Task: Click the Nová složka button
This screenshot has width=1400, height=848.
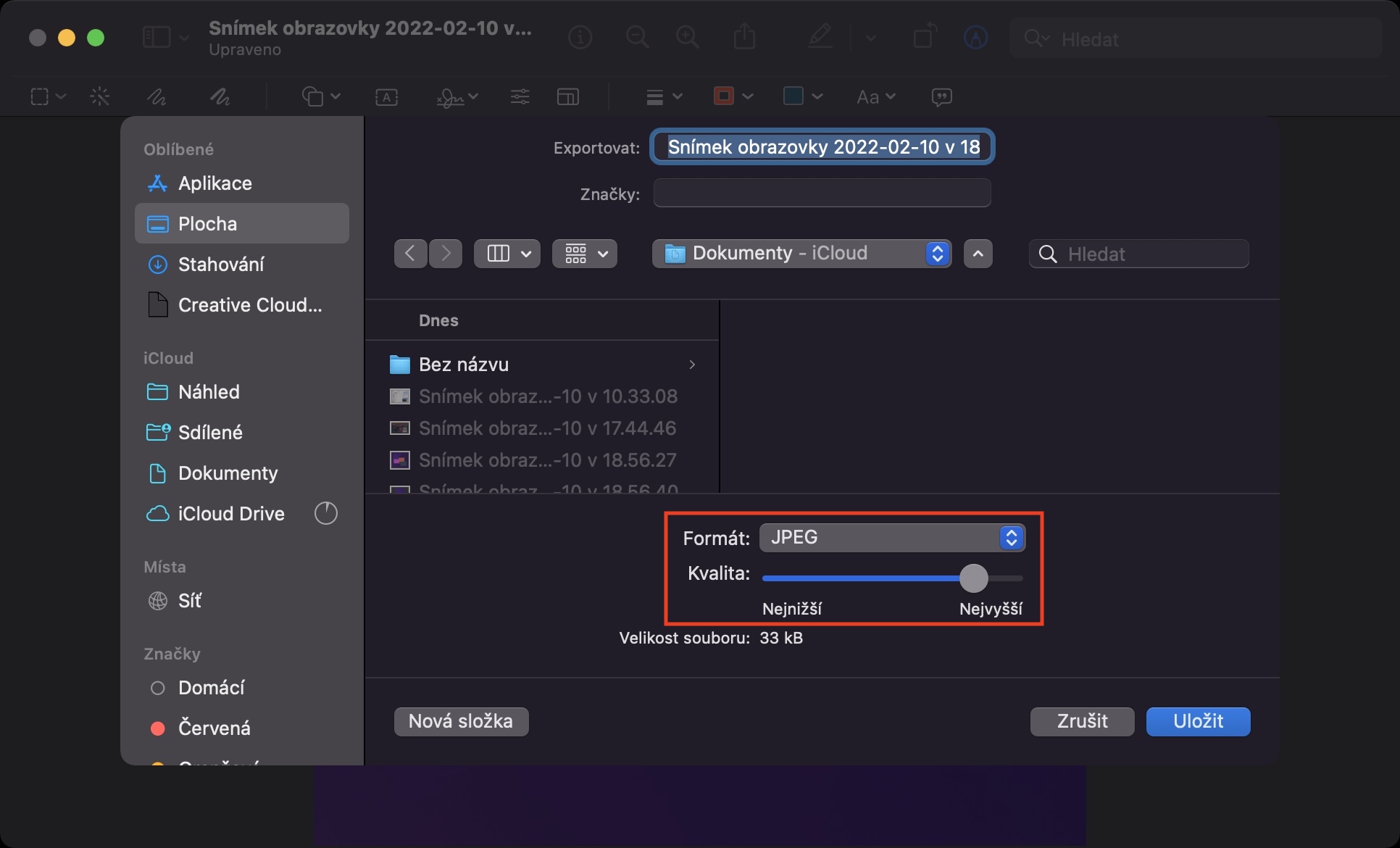Action: coord(461,721)
